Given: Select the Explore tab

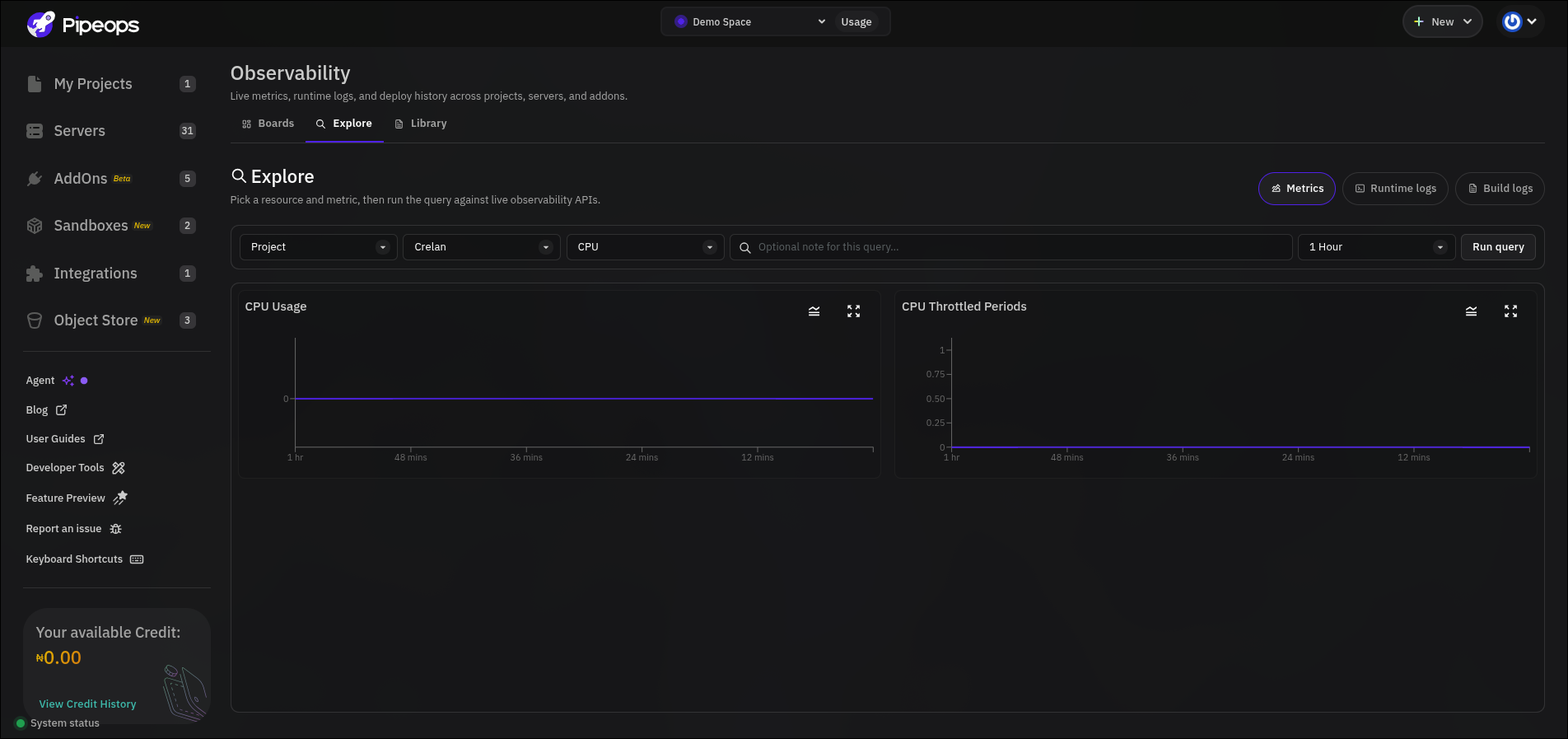Looking at the screenshot, I should point(344,124).
